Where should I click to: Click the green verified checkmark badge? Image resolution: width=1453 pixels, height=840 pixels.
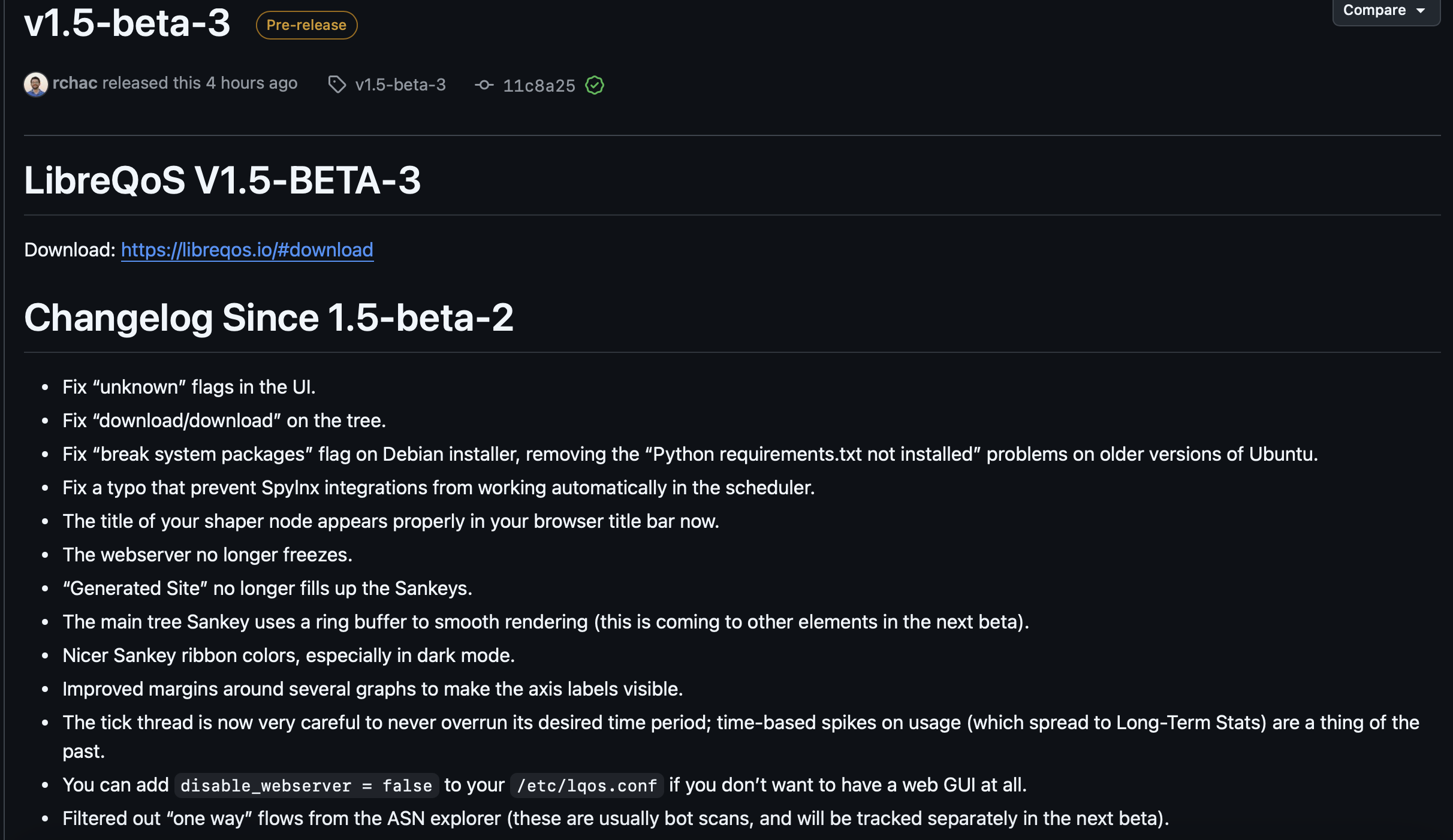point(595,85)
